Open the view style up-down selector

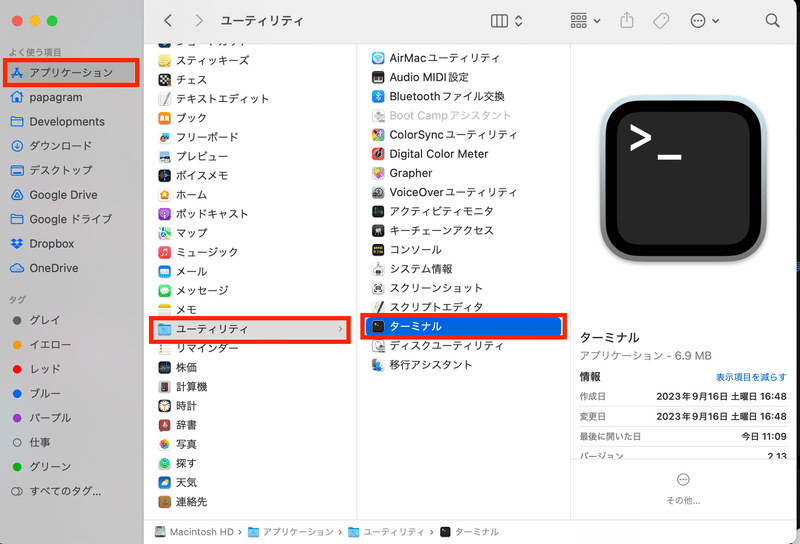pos(518,20)
